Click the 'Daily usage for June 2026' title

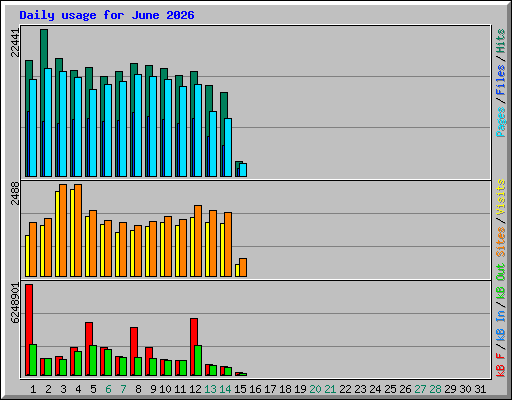point(107,15)
